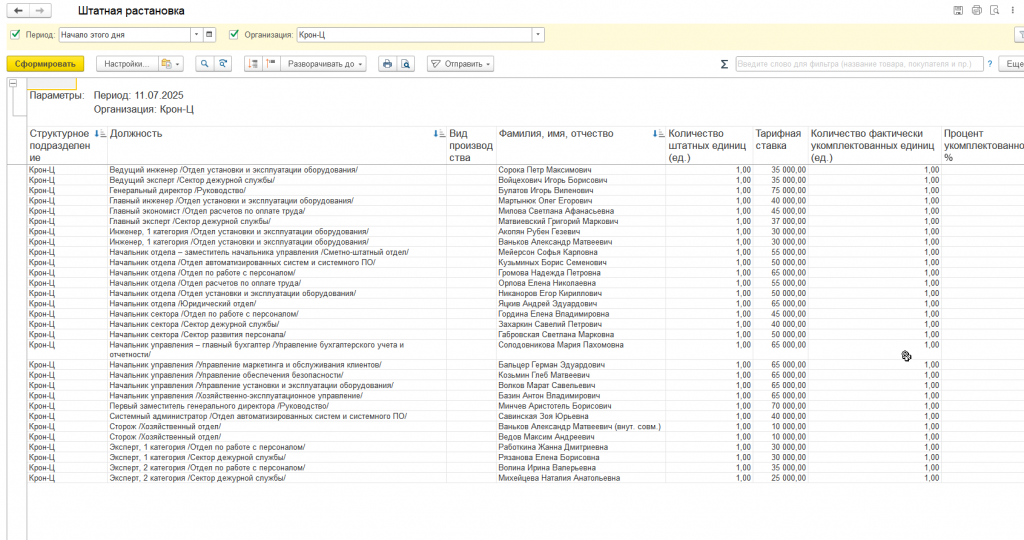This screenshot has height=540, width=1024.
Task: Sort by Структурное подразделение column sort icon
Action: click(x=100, y=134)
